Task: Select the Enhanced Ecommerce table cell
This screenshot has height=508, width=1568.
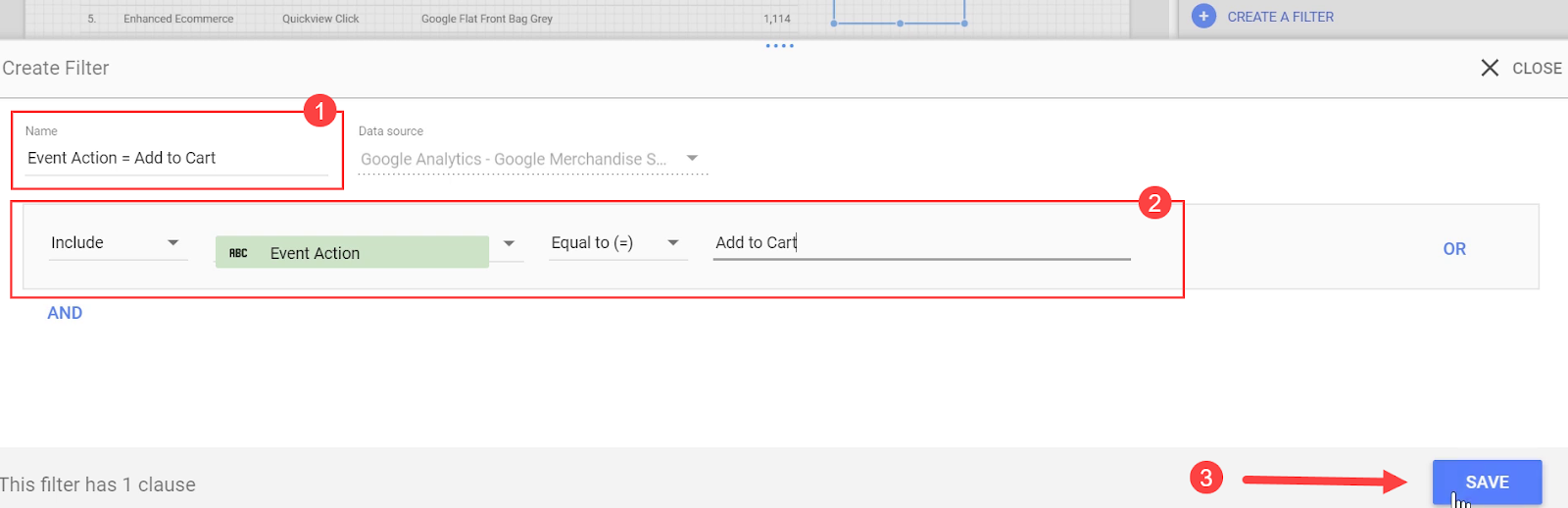Action: click(x=178, y=19)
